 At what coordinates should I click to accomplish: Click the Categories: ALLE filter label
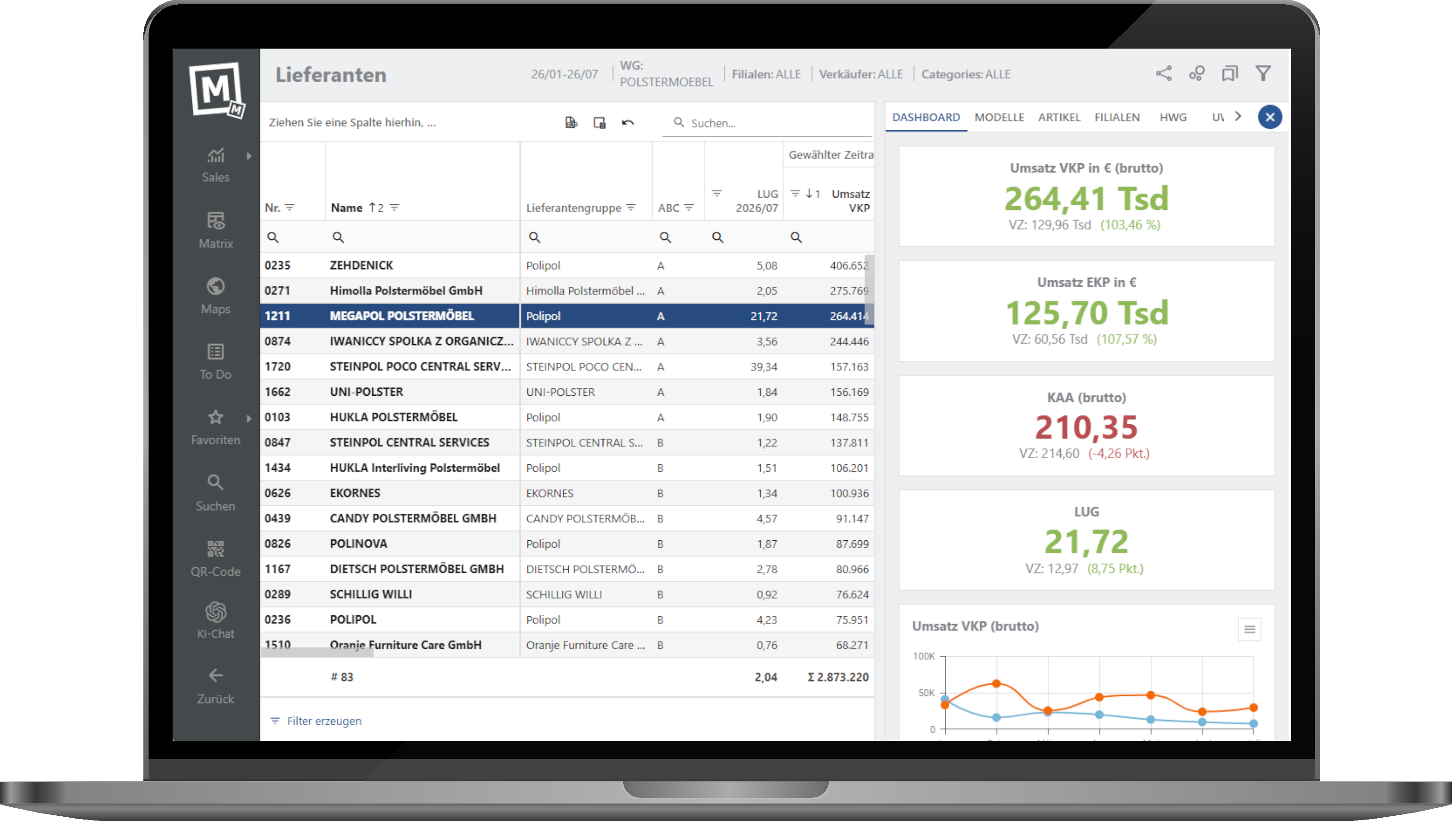(x=965, y=74)
